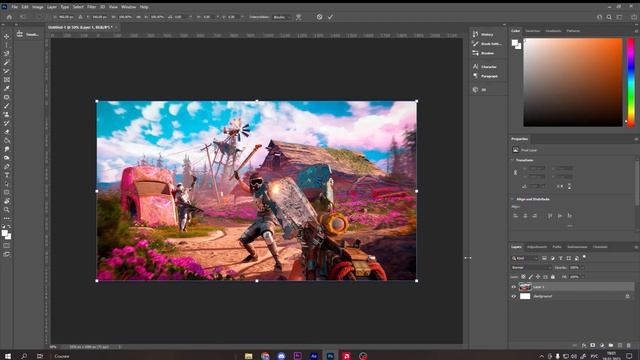This screenshot has width=640, height=360.
Task: Click the vertical hue slider
Action: [631, 82]
